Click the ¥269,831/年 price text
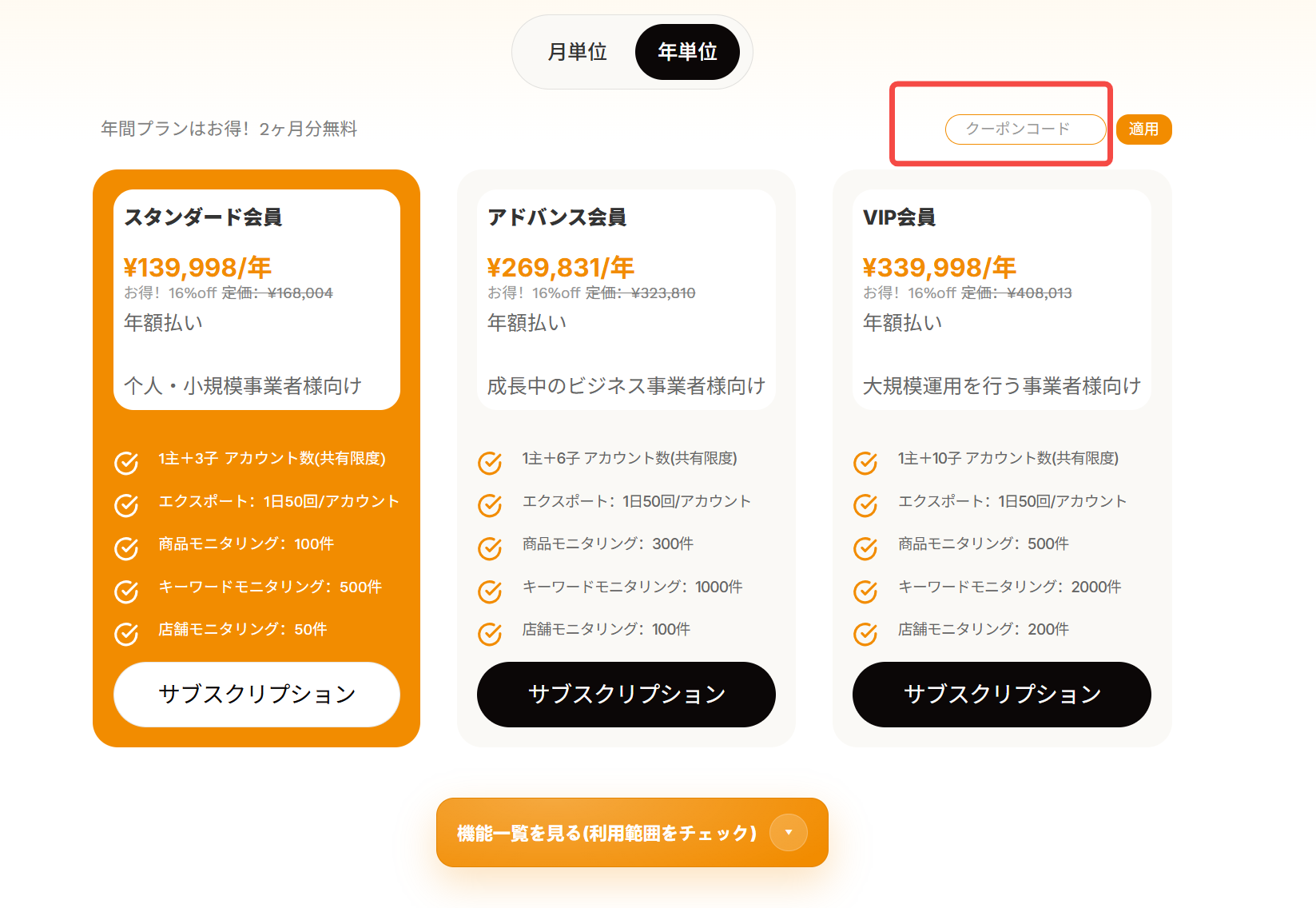 tap(561, 267)
